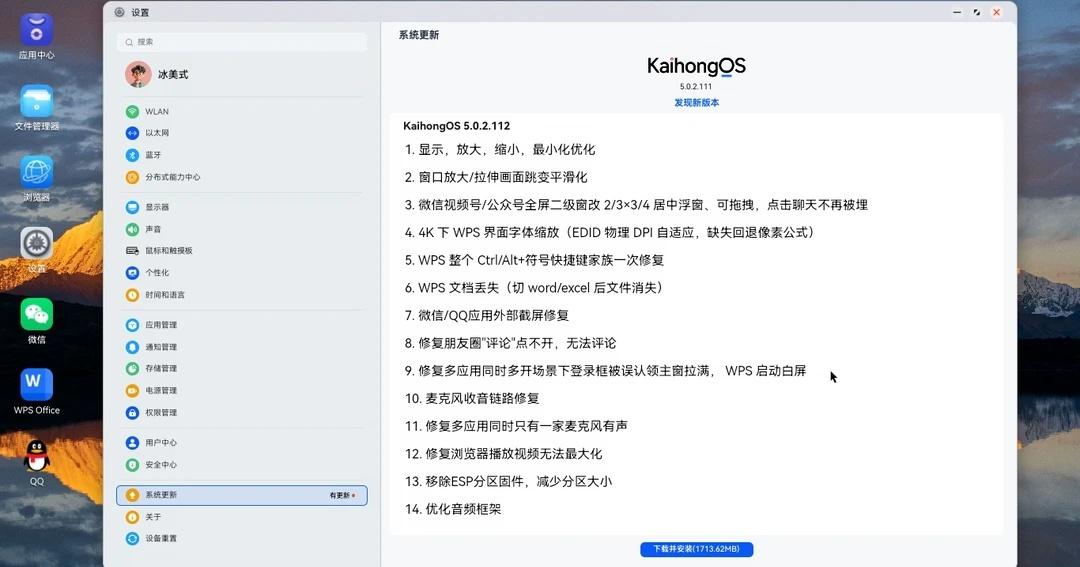Launch 微信 WeChat from the desktop
Image resolution: width=1080 pixels, height=567 pixels.
tap(37, 315)
